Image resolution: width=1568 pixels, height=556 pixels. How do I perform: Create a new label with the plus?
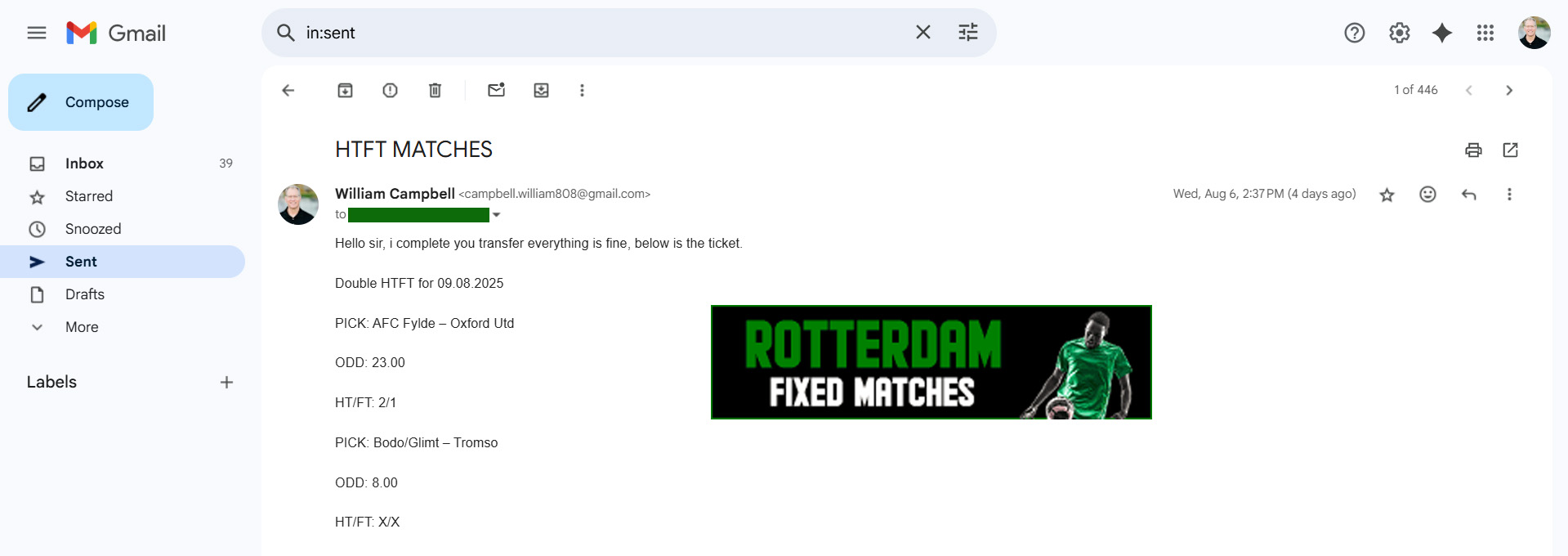[226, 382]
